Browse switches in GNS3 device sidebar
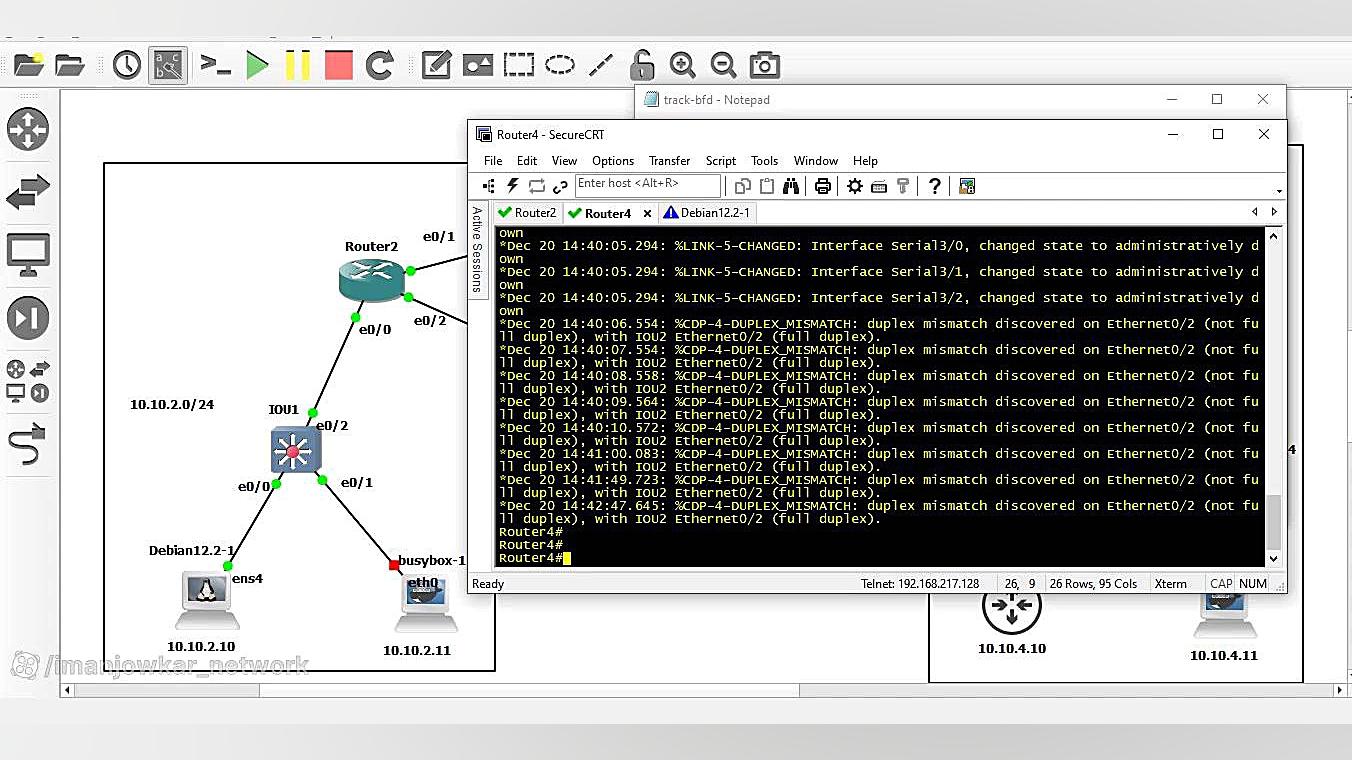Screen dimensions: 1352x760 click(28, 192)
